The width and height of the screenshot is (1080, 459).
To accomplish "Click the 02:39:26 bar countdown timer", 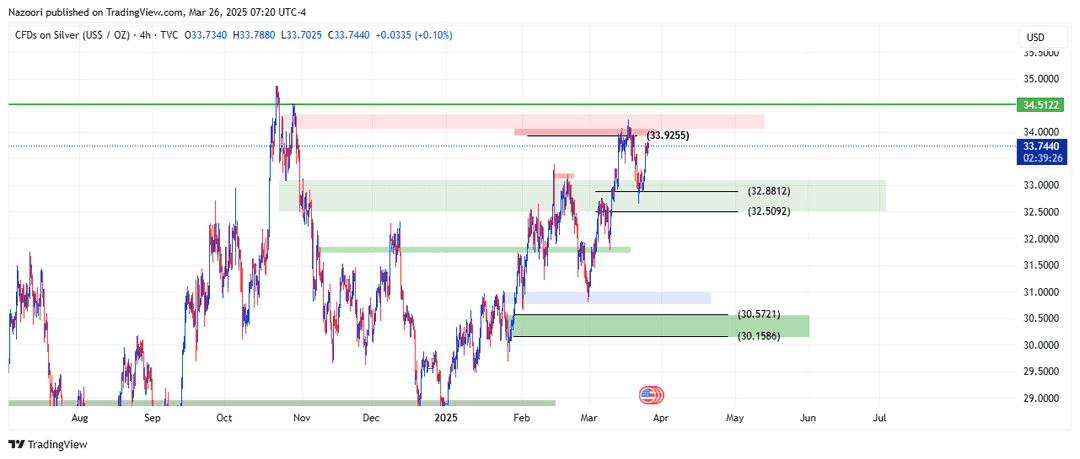I will (x=1041, y=158).
